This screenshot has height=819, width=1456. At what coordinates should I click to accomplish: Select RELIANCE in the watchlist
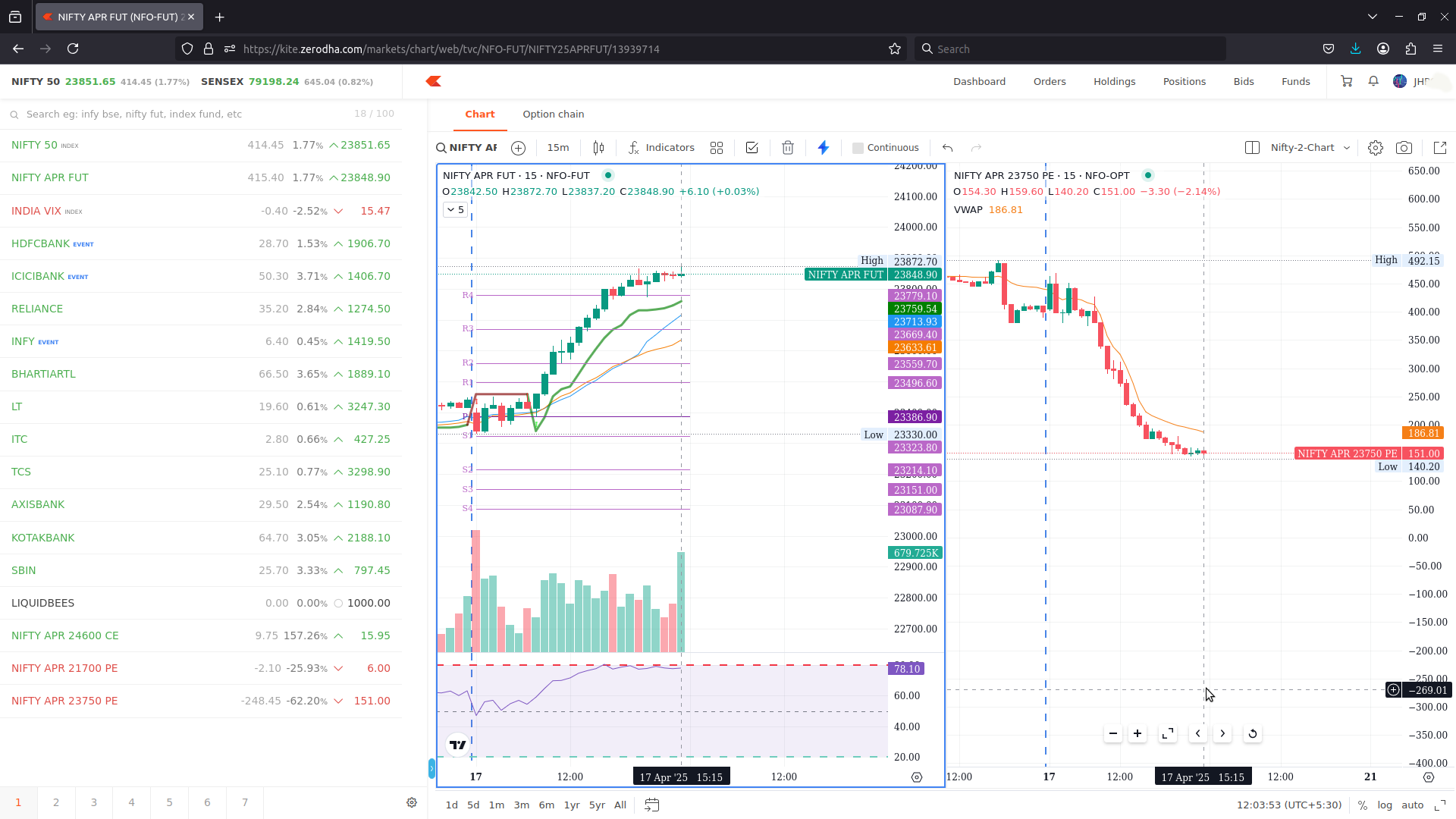click(x=201, y=309)
